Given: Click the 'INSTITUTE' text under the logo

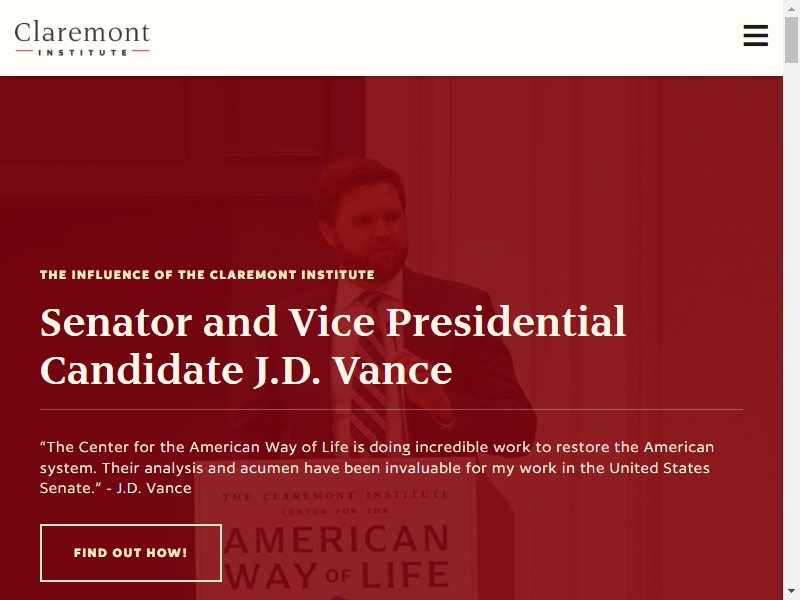Looking at the screenshot, I should (83, 52).
